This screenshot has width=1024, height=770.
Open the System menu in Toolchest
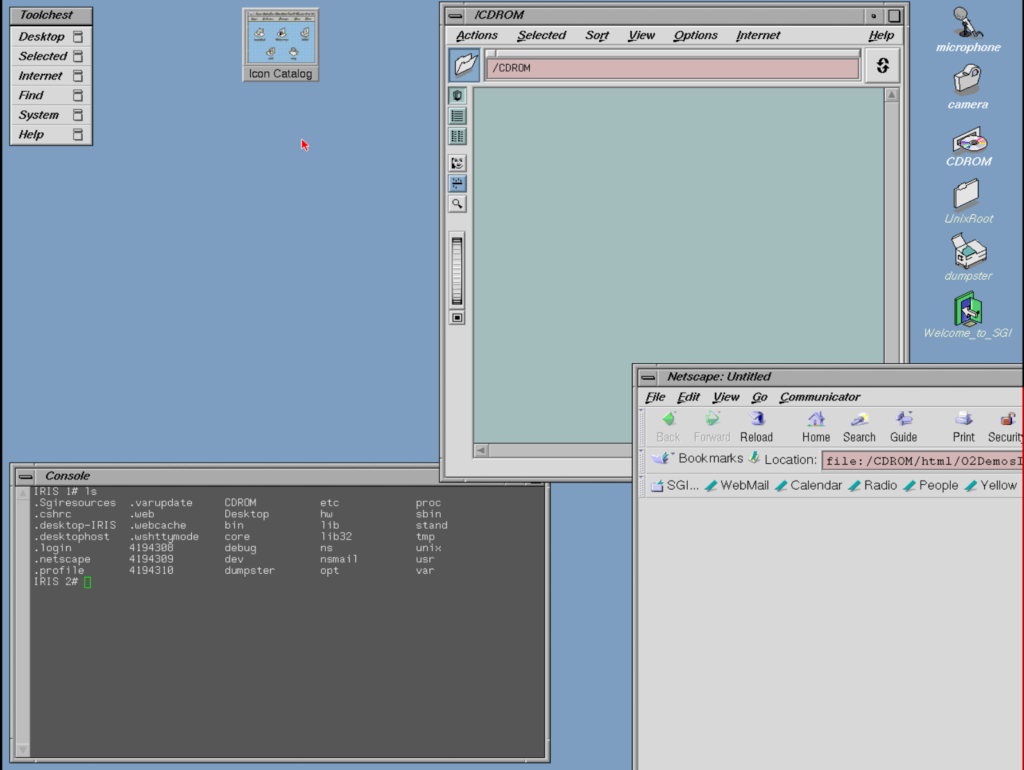tap(51, 115)
